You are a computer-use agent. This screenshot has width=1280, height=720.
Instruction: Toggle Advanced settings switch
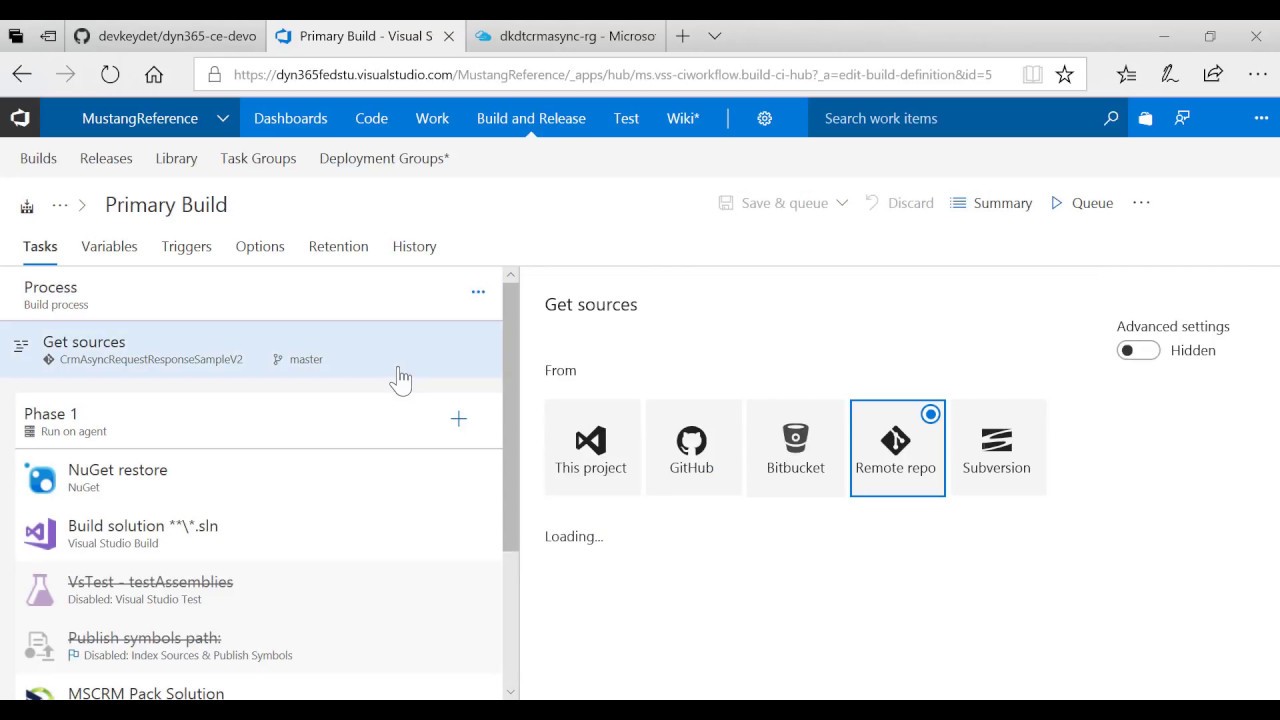pyautogui.click(x=1138, y=350)
